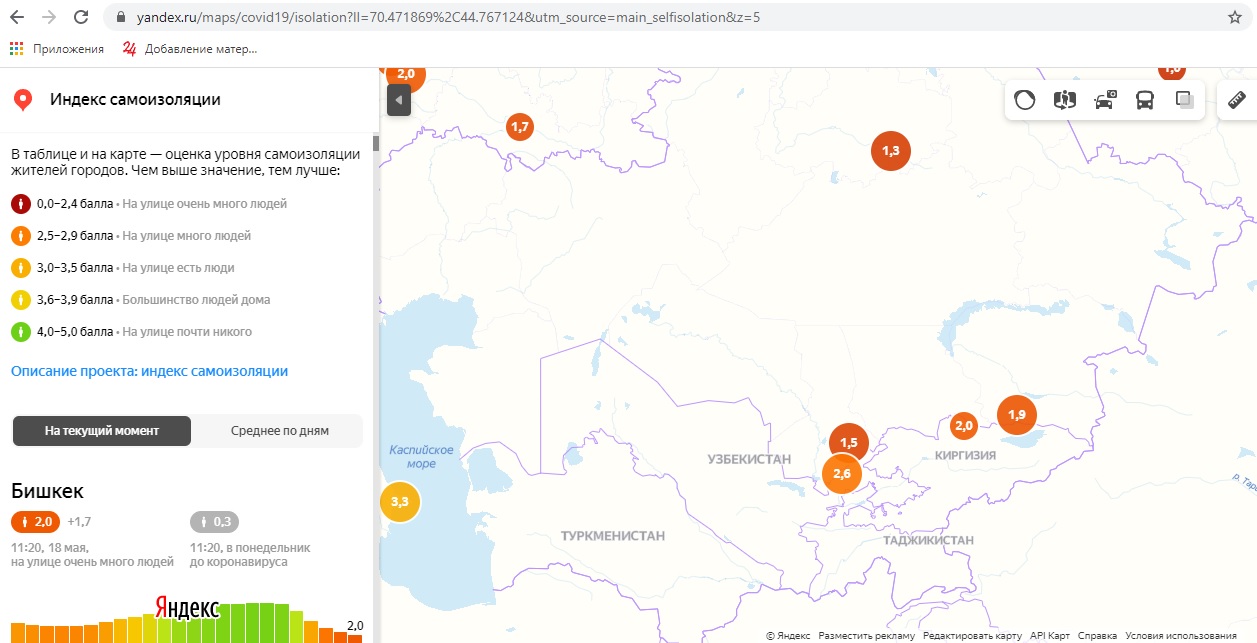Bookmark this page with the star icon
The height and width of the screenshot is (643, 1257).
click(1234, 17)
